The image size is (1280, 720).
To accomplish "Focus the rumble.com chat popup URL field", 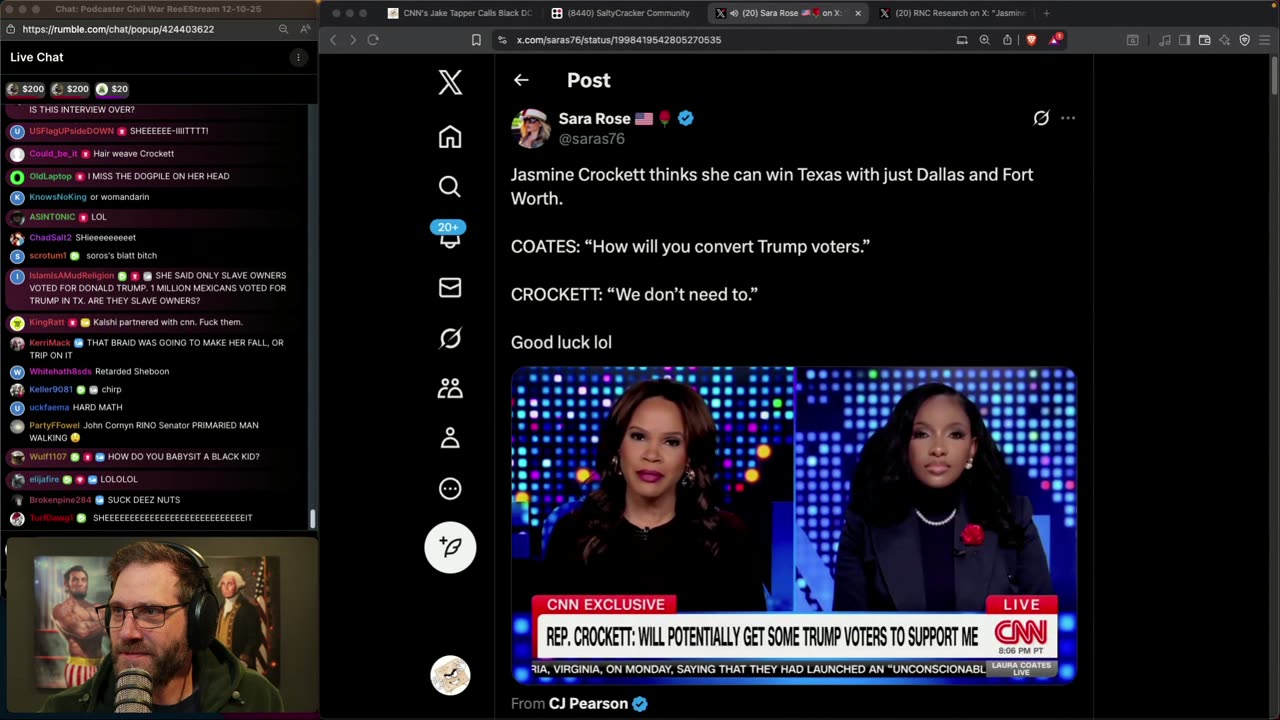I will [118, 30].
